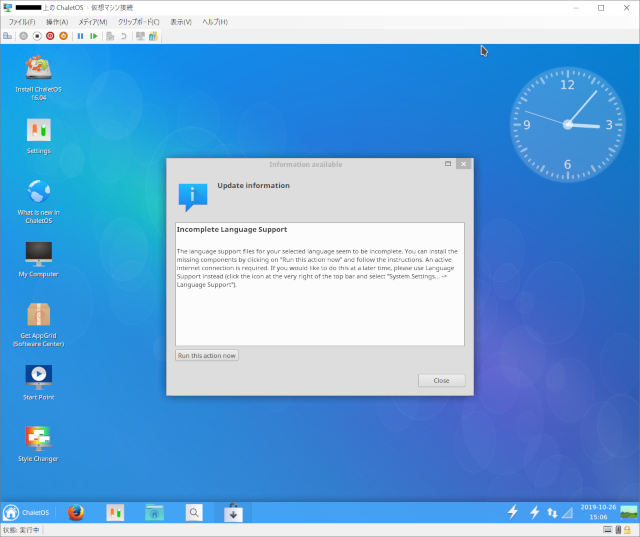
Task: Click the first lightning power tray icon
Action: pos(513,512)
